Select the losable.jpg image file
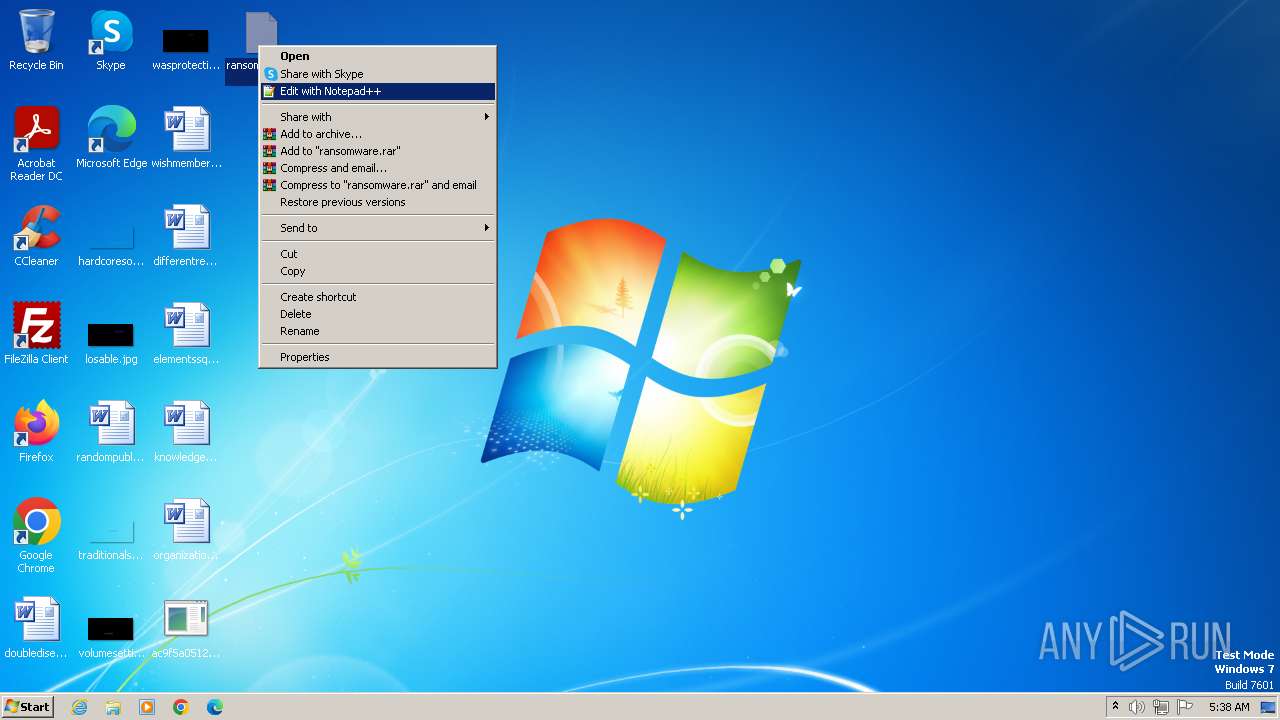The image size is (1280, 720). click(111, 342)
